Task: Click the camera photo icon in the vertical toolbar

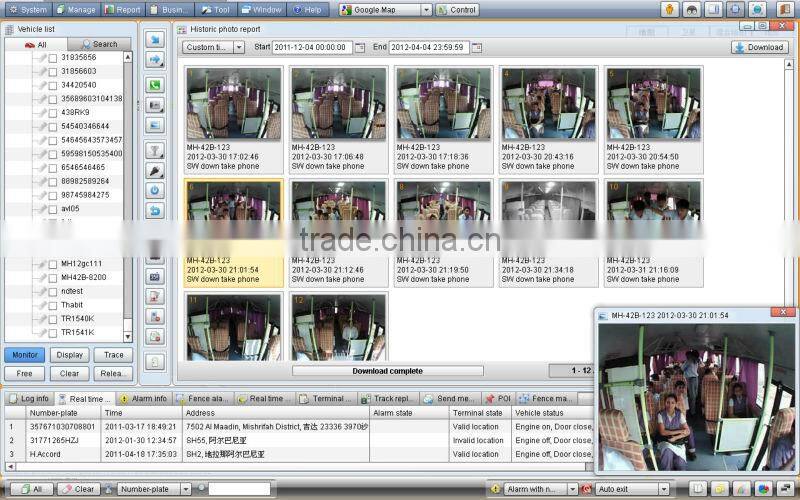Action: pyautogui.click(x=155, y=105)
